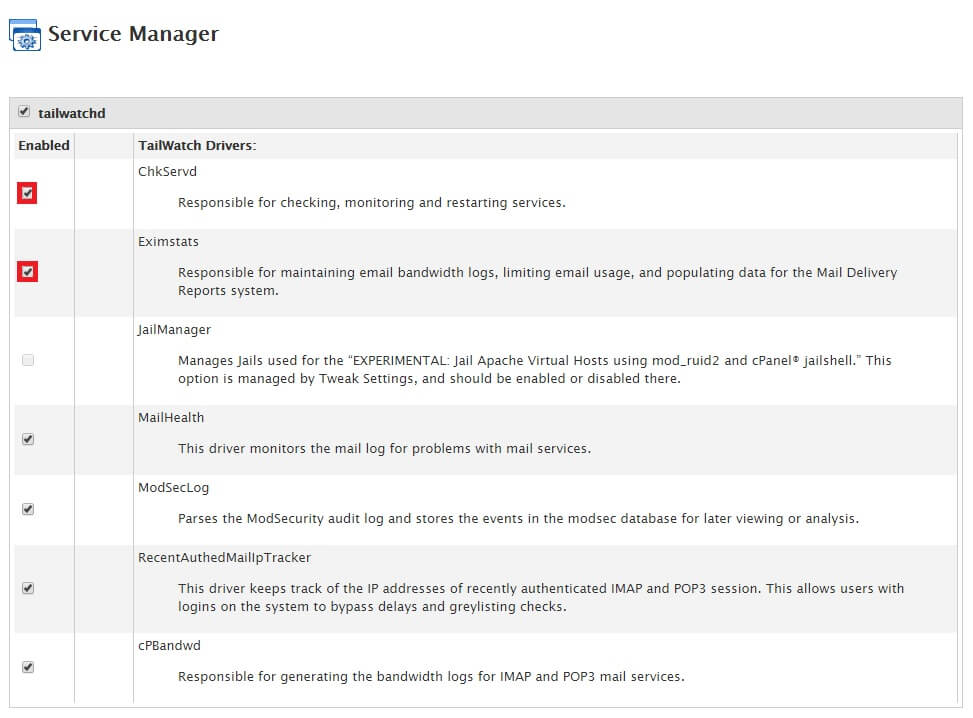Click the greyed JailManager checkbox
The width and height of the screenshot is (973, 718).
coord(28,360)
